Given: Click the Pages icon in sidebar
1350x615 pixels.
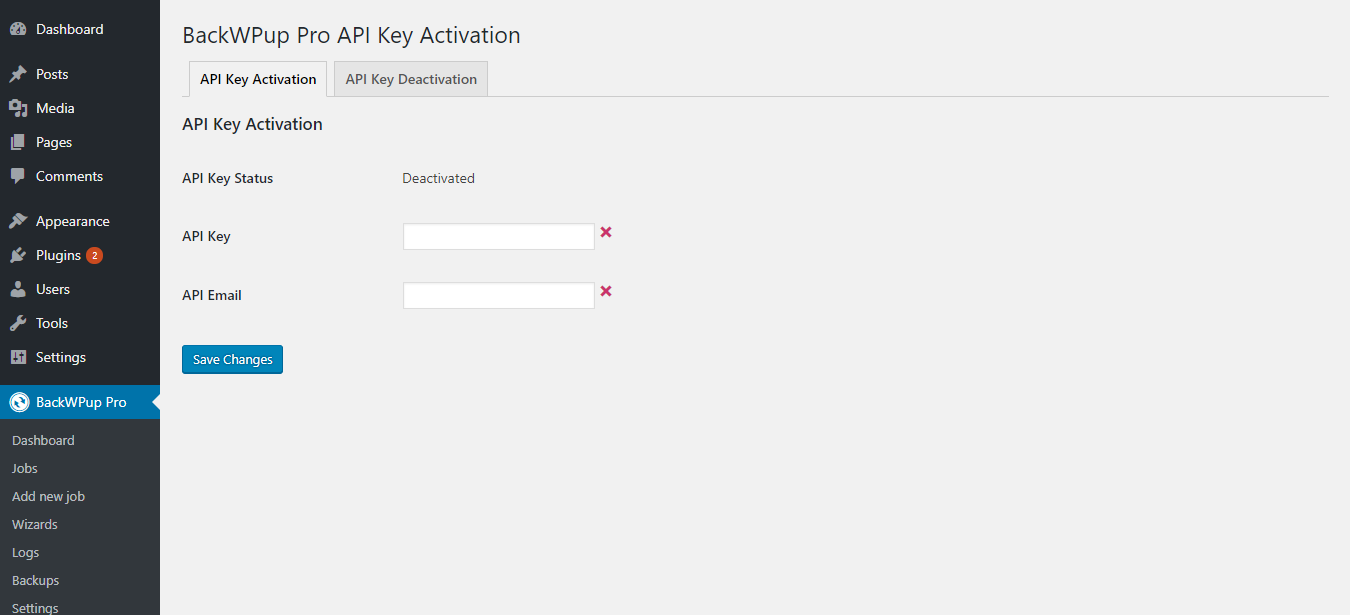Looking at the screenshot, I should pyautogui.click(x=18, y=142).
